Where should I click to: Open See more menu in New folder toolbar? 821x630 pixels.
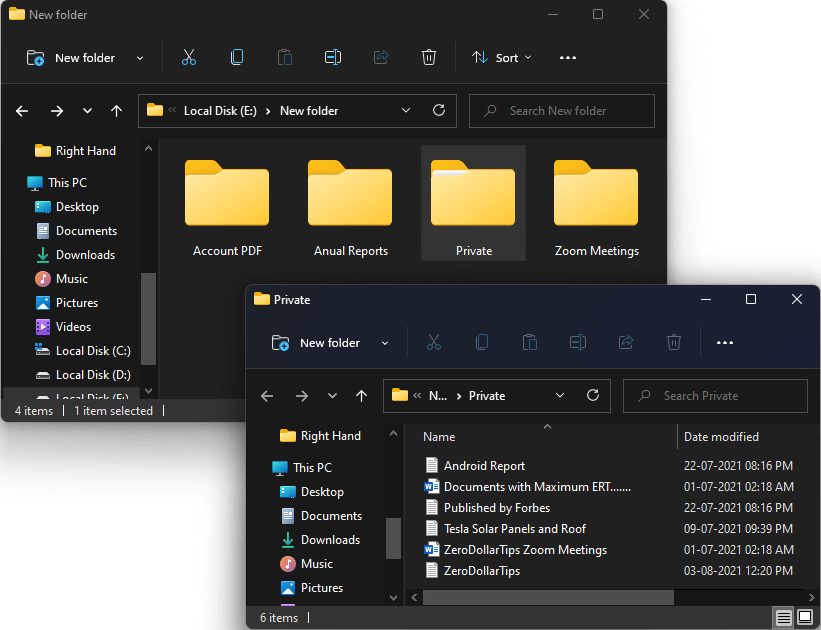(x=568, y=58)
